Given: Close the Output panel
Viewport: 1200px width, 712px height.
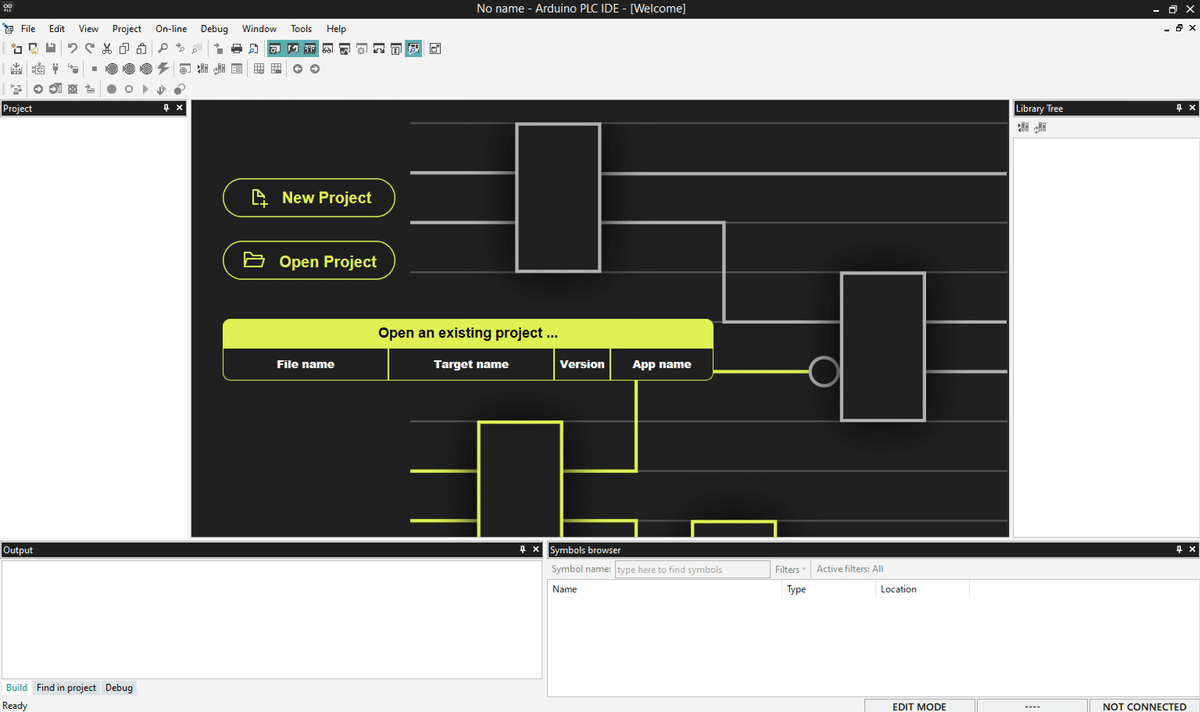Looking at the screenshot, I should [x=536, y=550].
